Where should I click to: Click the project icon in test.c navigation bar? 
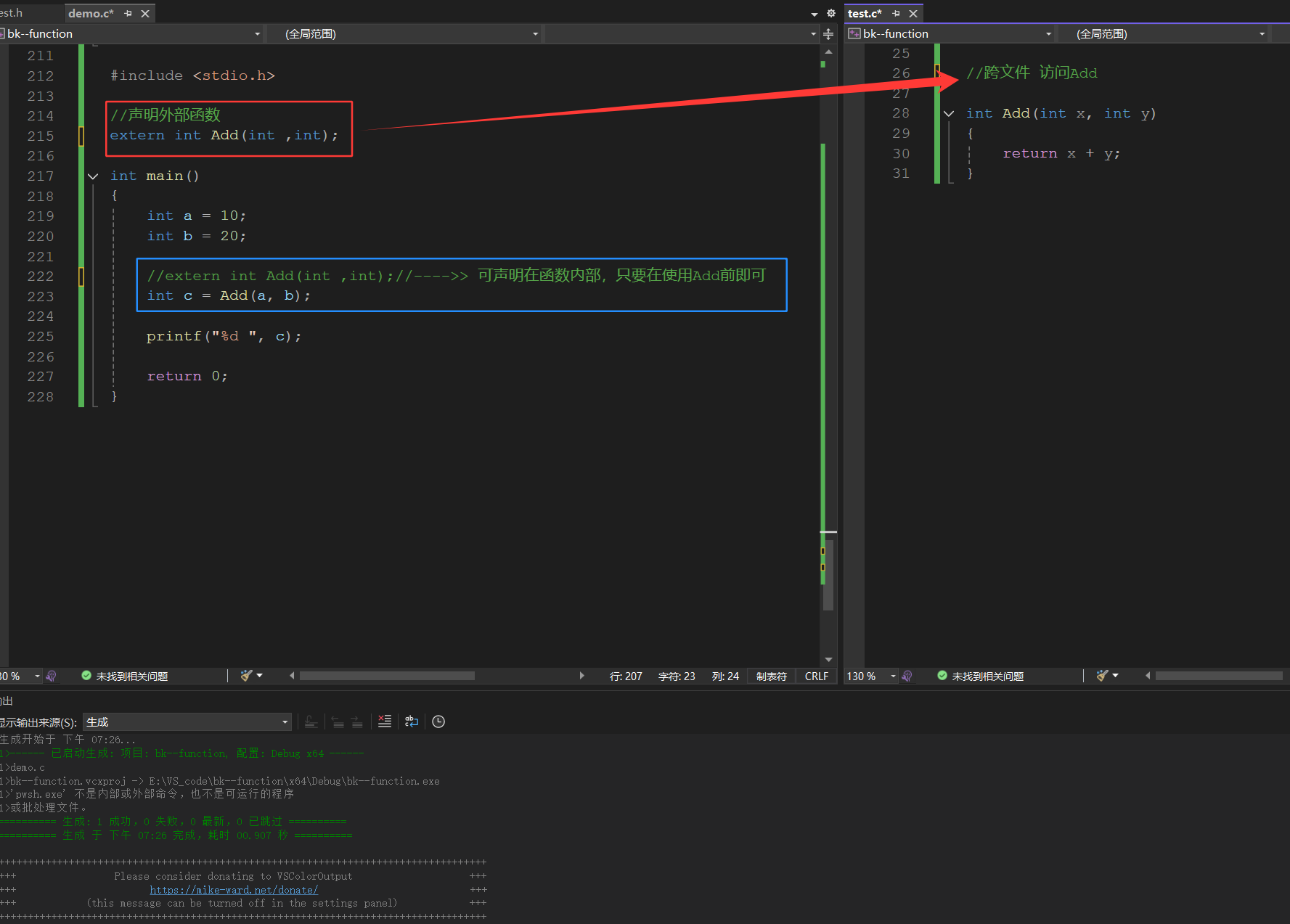point(854,34)
